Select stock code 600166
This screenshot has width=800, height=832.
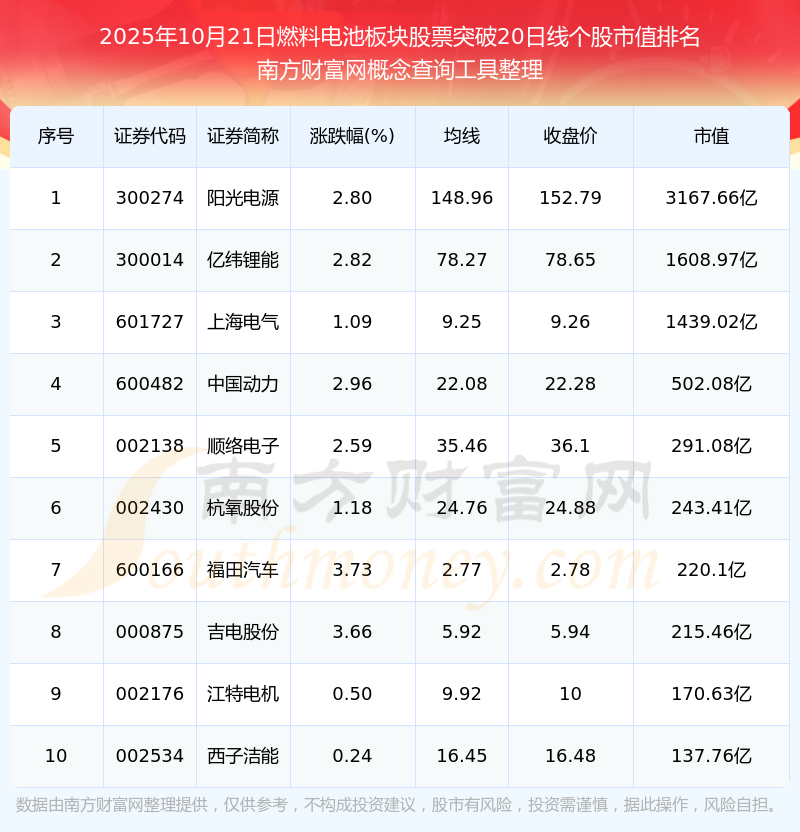tap(150, 570)
